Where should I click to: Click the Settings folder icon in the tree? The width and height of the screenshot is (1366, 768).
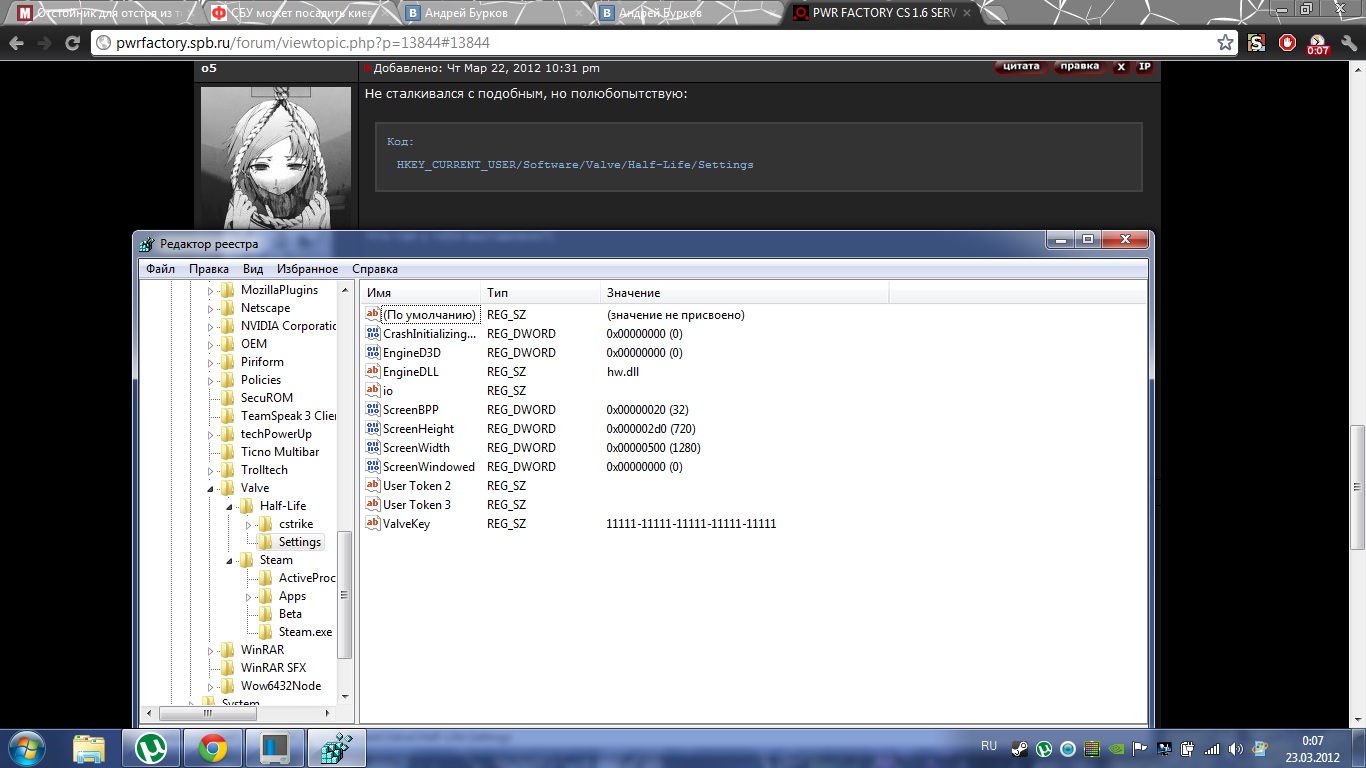pyautogui.click(x=265, y=542)
